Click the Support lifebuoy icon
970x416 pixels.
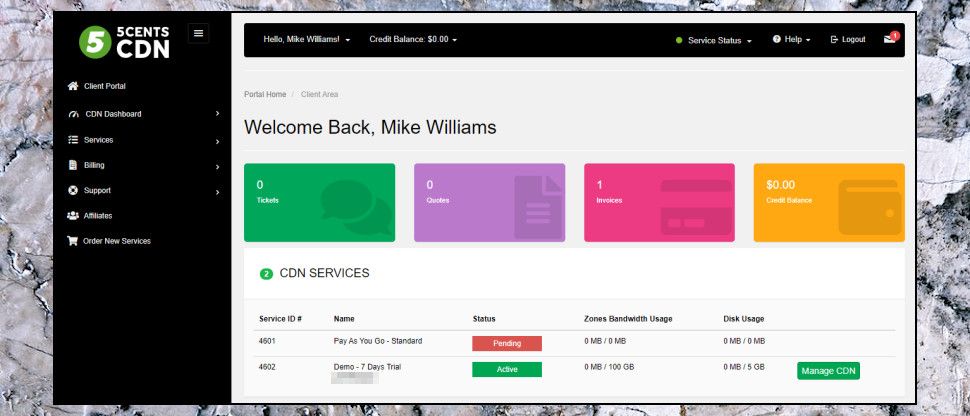point(73,191)
